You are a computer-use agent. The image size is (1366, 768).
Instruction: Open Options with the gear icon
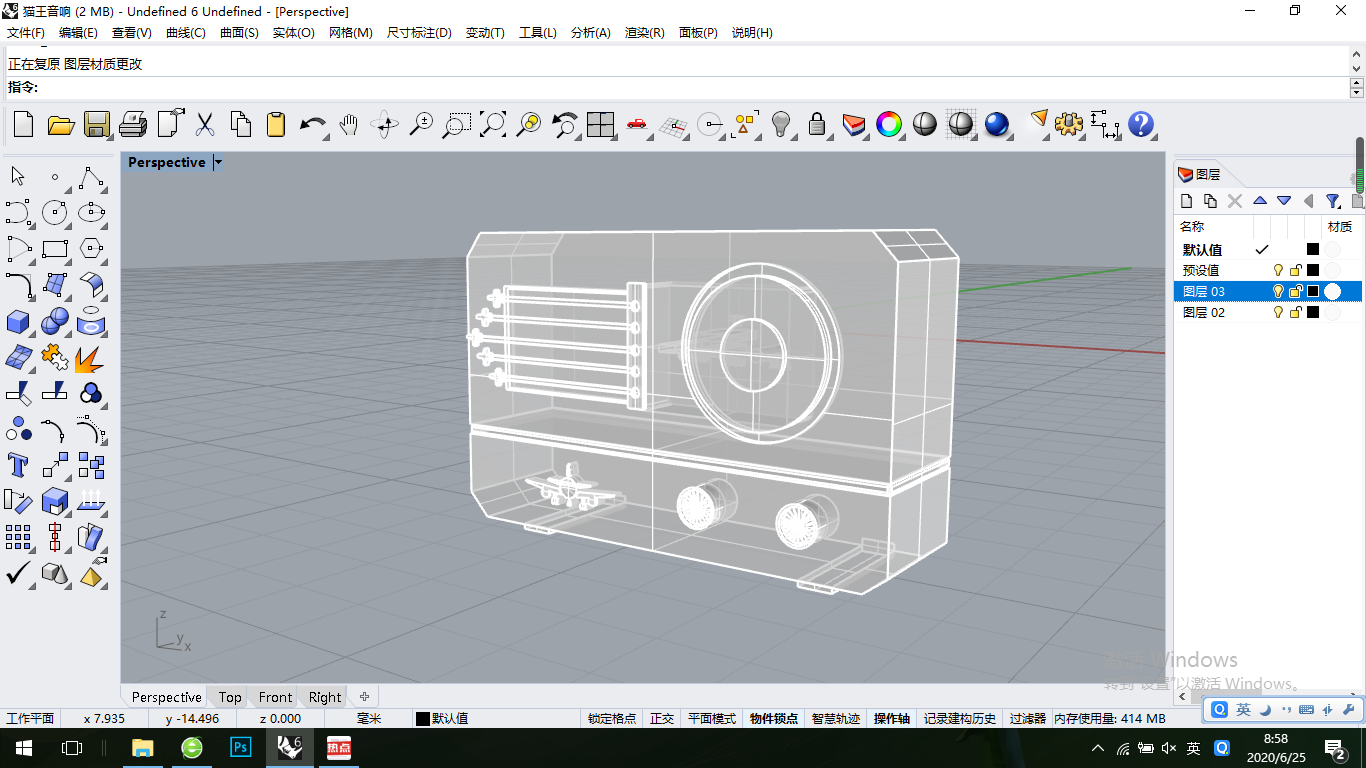pyautogui.click(x=1069, y=124)
